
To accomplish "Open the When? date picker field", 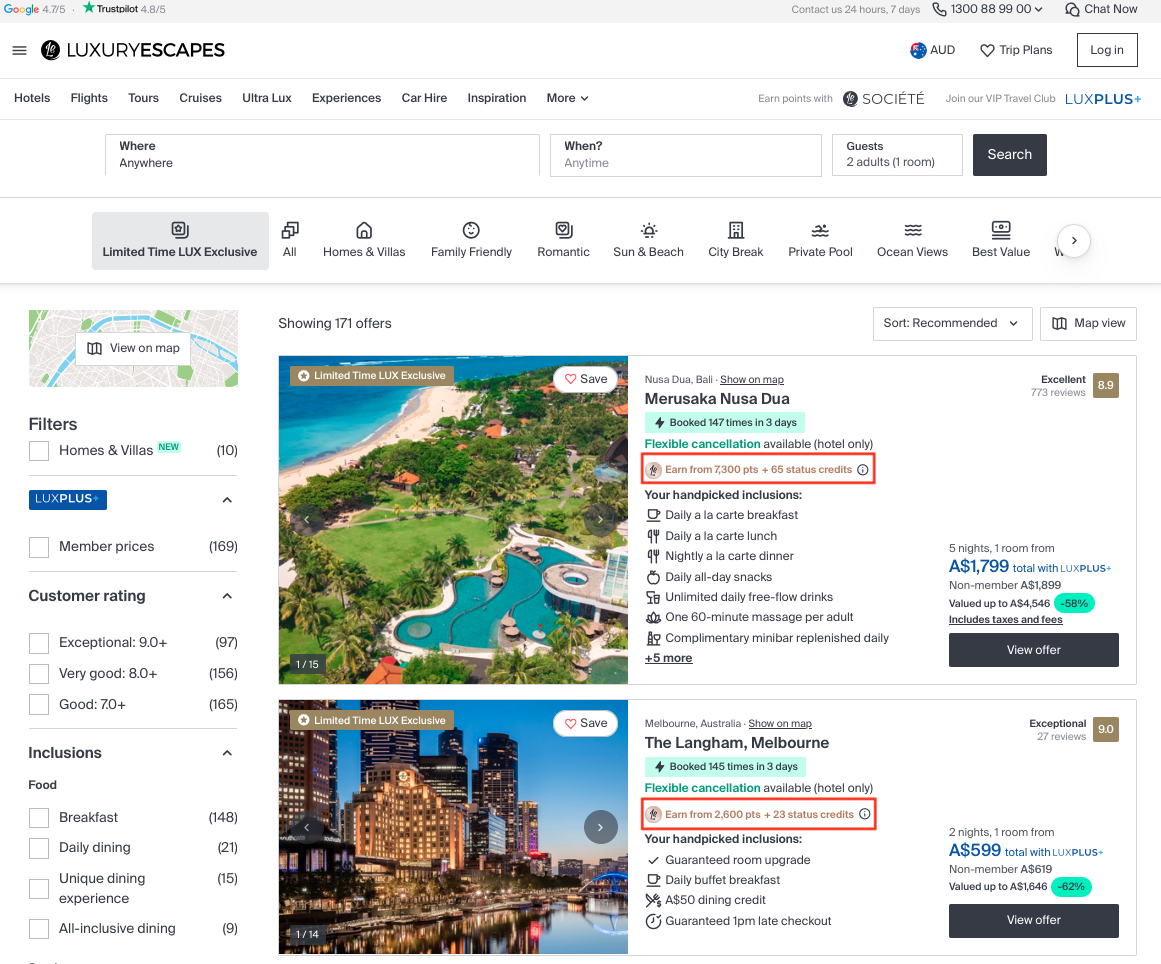I will [x=686, y=155].
